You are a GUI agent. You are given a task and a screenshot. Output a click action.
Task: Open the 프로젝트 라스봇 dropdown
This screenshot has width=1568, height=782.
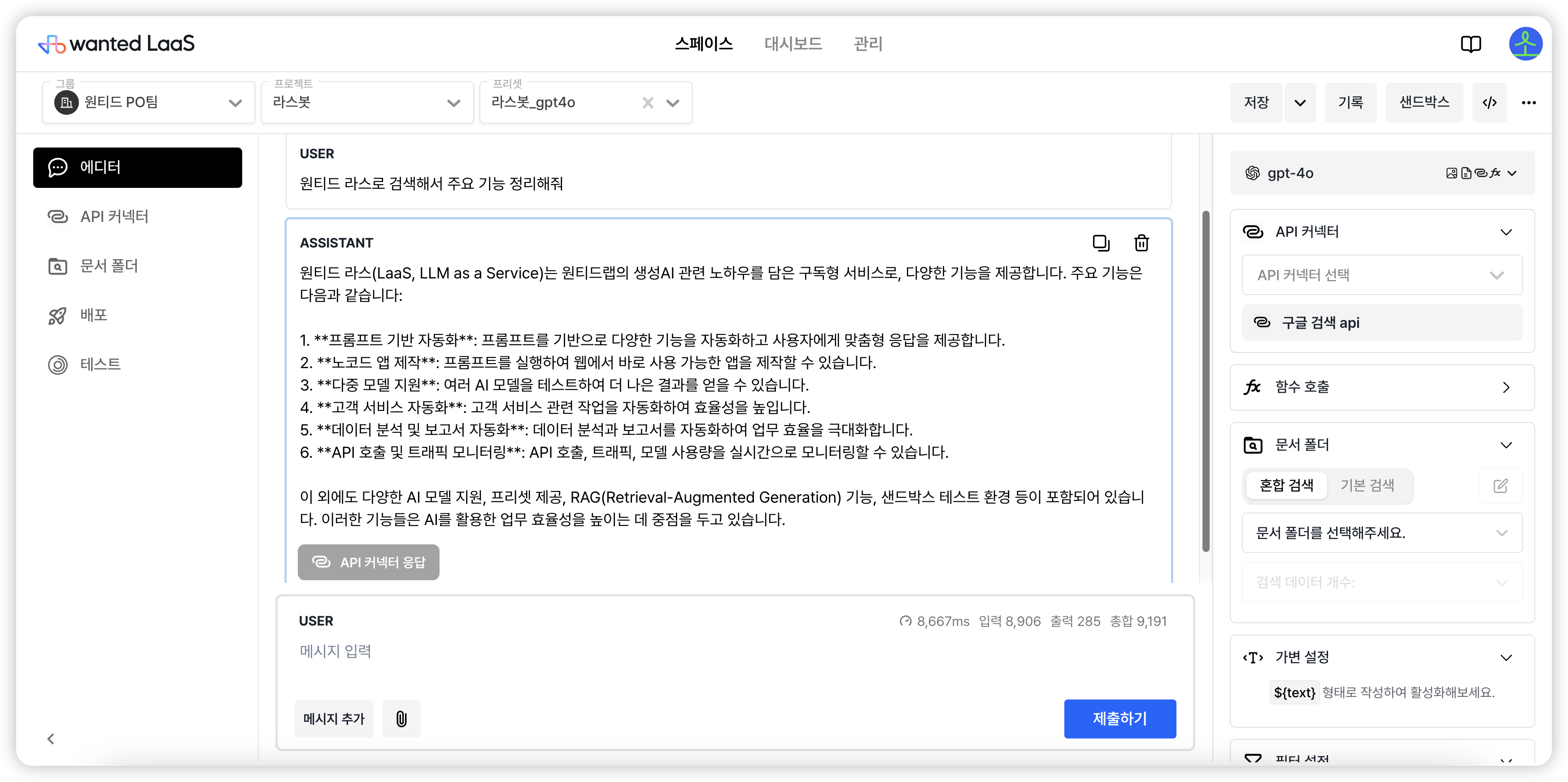(x=367, y=102)
